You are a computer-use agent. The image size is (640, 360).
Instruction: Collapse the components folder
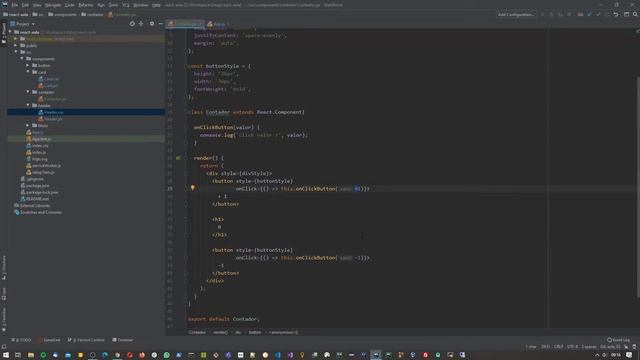point(22,59)
